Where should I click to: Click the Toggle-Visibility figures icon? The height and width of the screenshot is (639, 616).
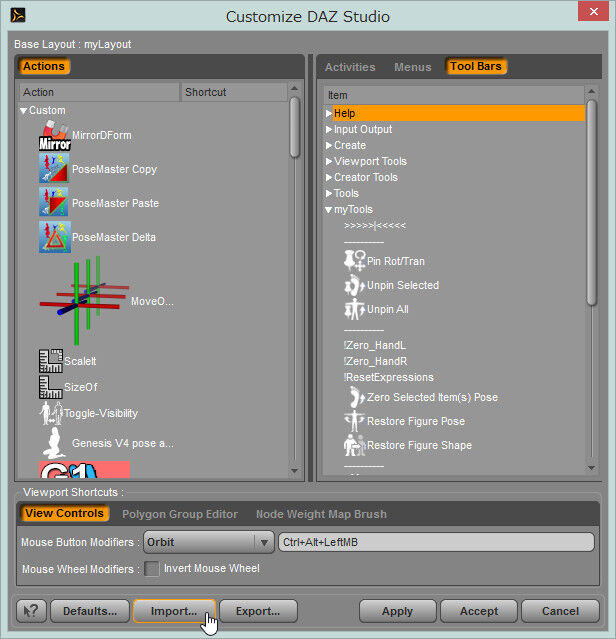51,413
